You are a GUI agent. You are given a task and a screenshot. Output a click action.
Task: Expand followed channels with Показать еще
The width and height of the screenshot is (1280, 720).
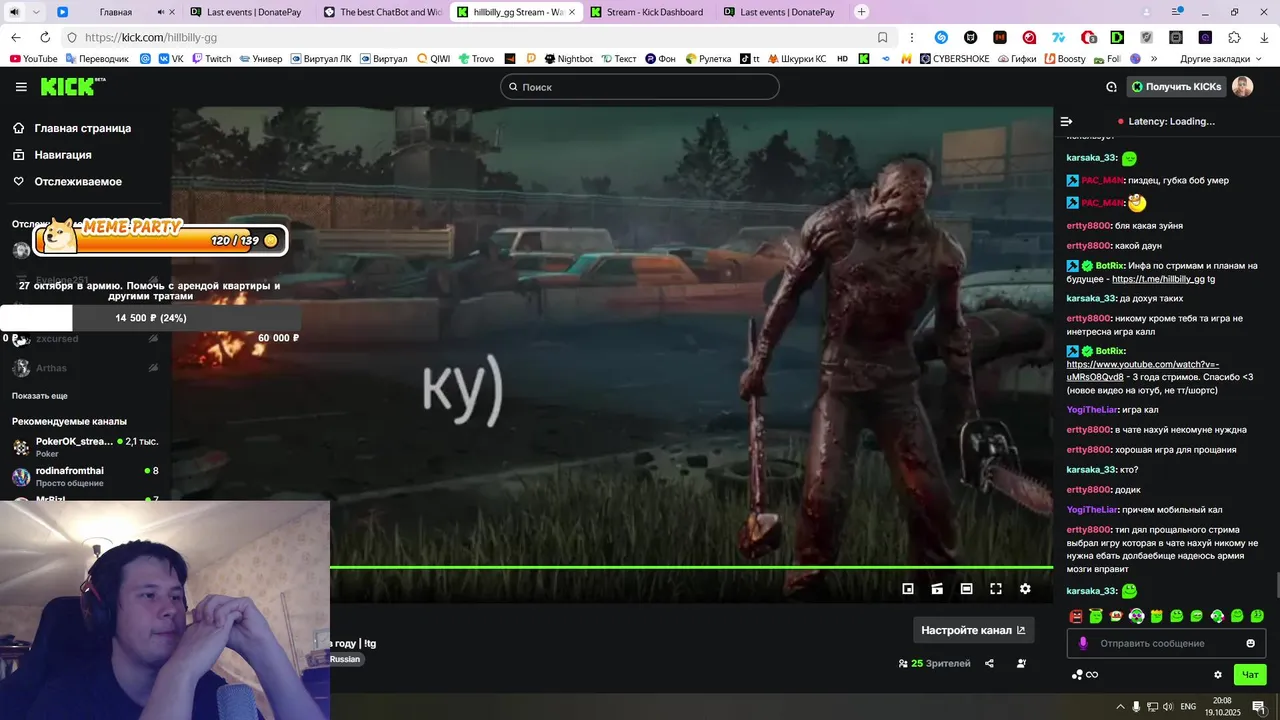click(x=40, y=396)
